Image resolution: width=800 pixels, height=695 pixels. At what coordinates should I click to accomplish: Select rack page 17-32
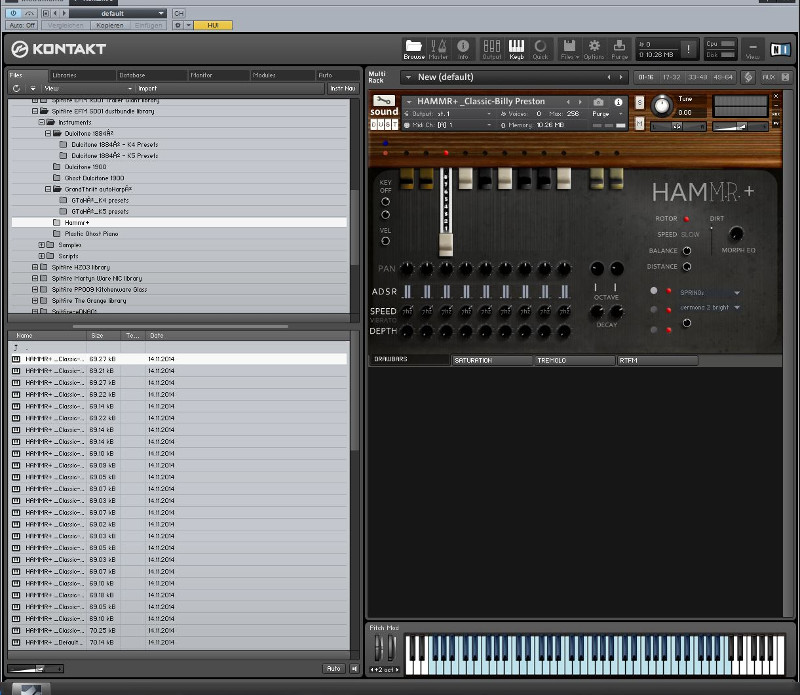click(671, 77)
